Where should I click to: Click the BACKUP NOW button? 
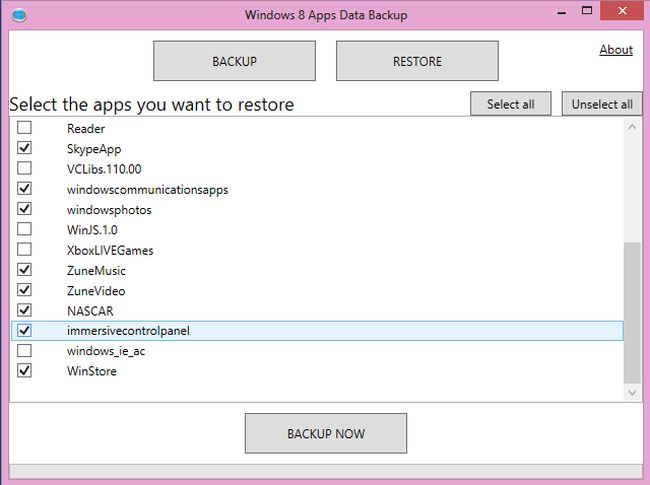click(x=326, y=434)
